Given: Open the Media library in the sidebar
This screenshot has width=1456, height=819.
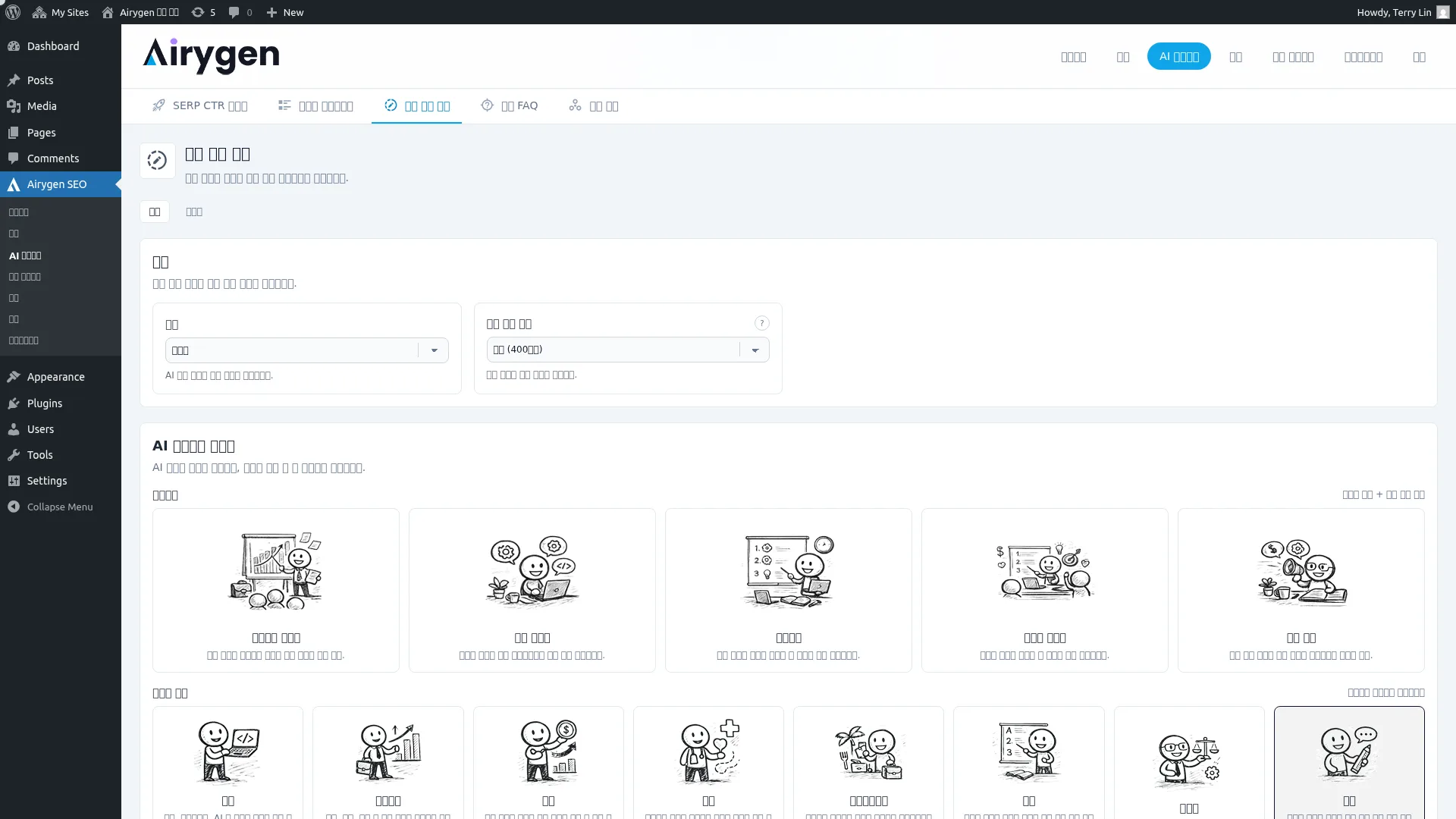Looking at the screenshot, I should click(61, 106).
